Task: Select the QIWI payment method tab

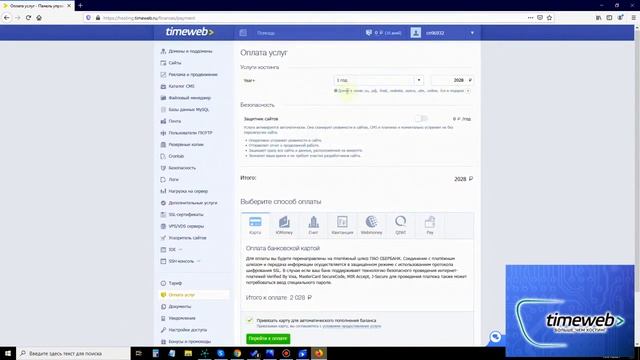Action: [400, 226]
